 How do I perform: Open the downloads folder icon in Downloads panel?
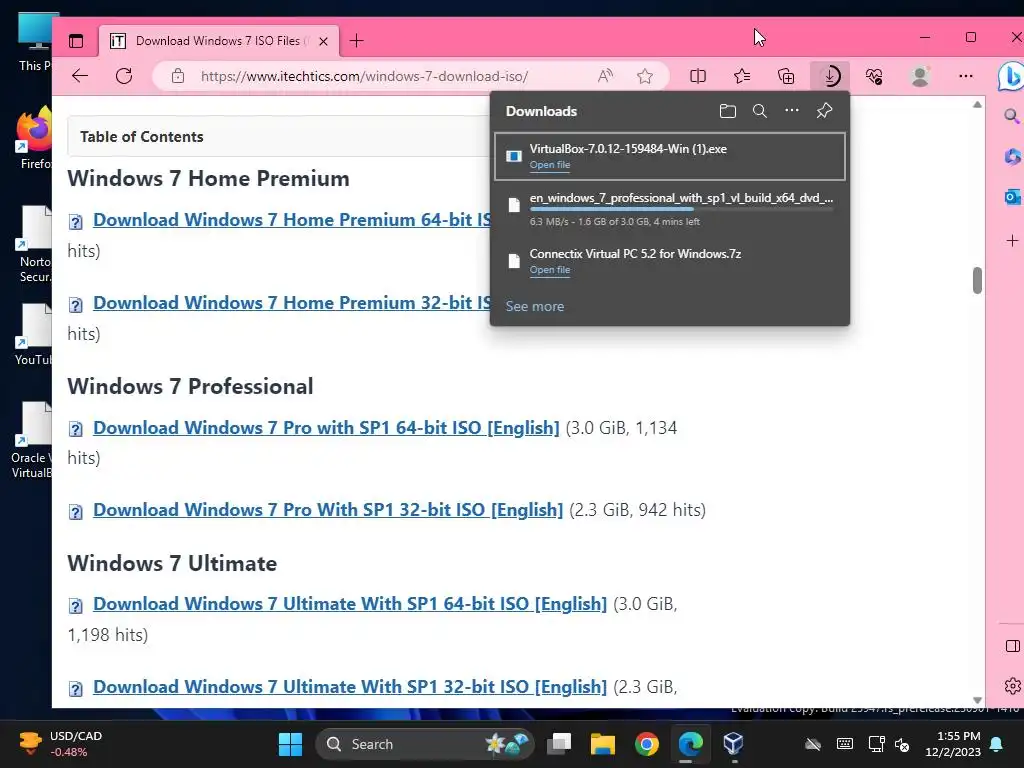click(x=728, y=111)
